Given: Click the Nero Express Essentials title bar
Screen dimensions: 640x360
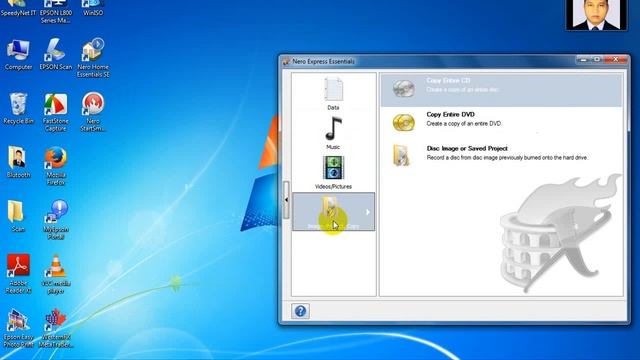Looking at the screenshot, I should pyautogui.click(x=429, y=61).
